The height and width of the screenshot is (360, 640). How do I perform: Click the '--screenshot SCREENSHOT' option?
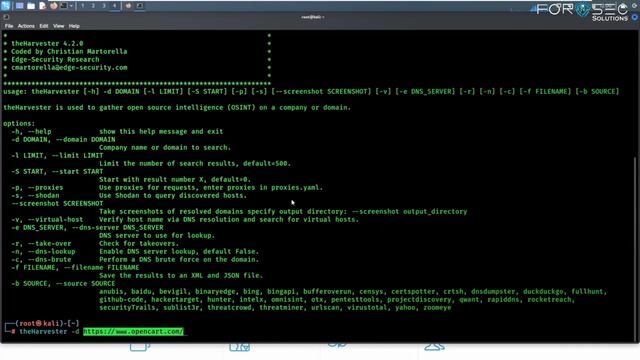pyautogui.click(x=57, y=203)
